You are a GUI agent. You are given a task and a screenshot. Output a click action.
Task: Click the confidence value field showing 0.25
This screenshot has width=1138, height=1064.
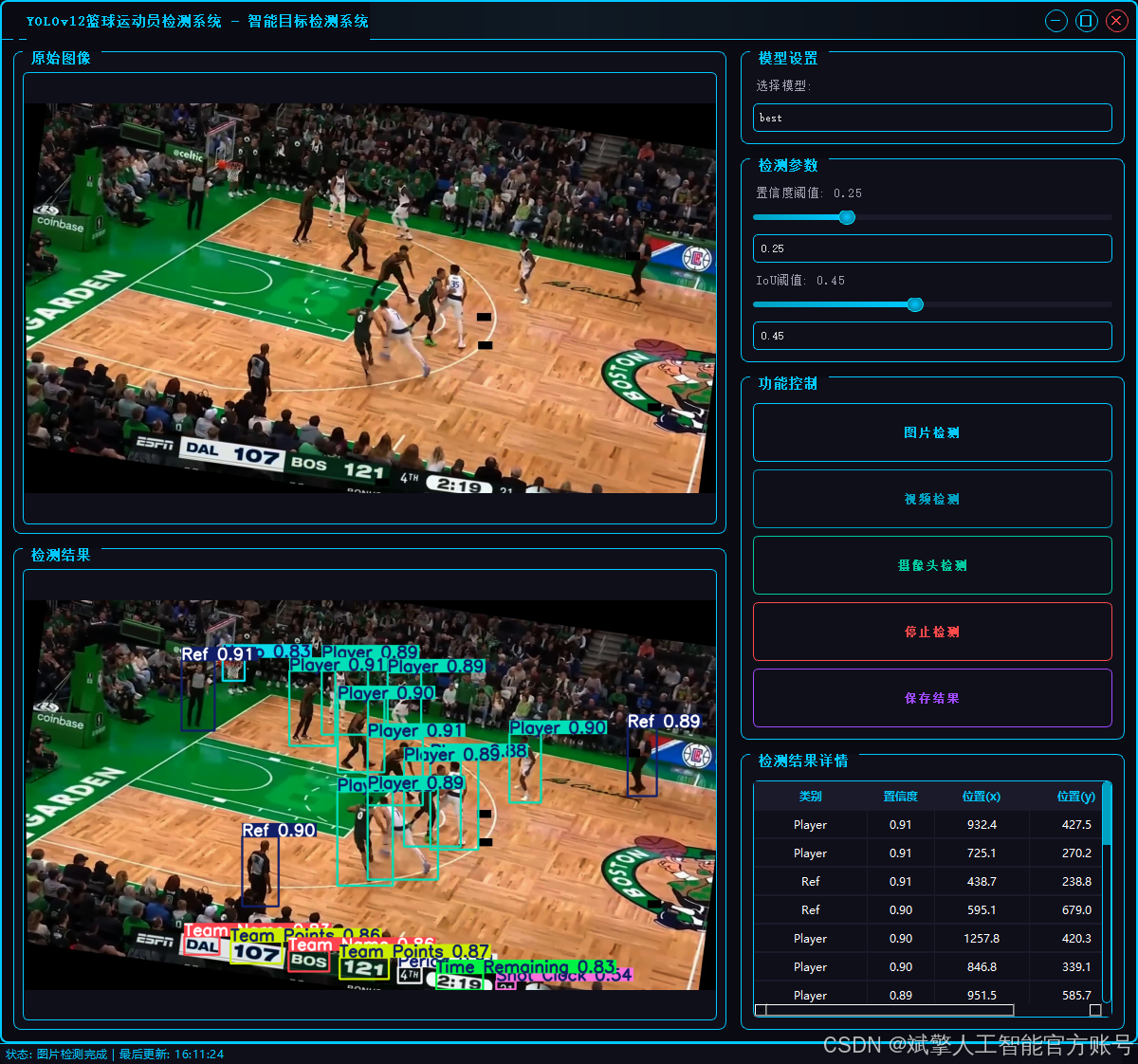tap(932, 248)
